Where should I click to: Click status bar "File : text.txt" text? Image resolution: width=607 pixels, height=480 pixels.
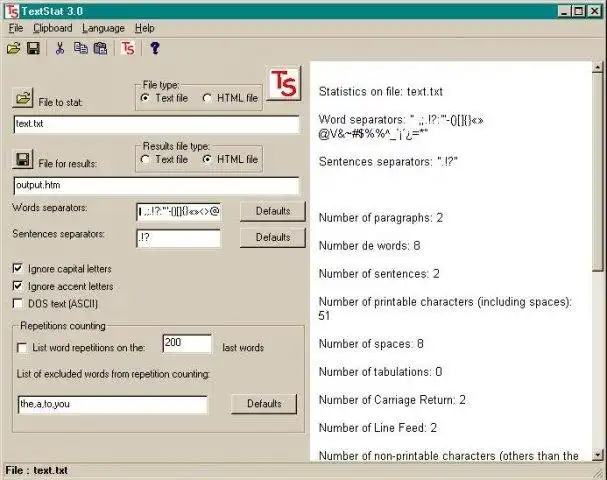pos(36,471)
